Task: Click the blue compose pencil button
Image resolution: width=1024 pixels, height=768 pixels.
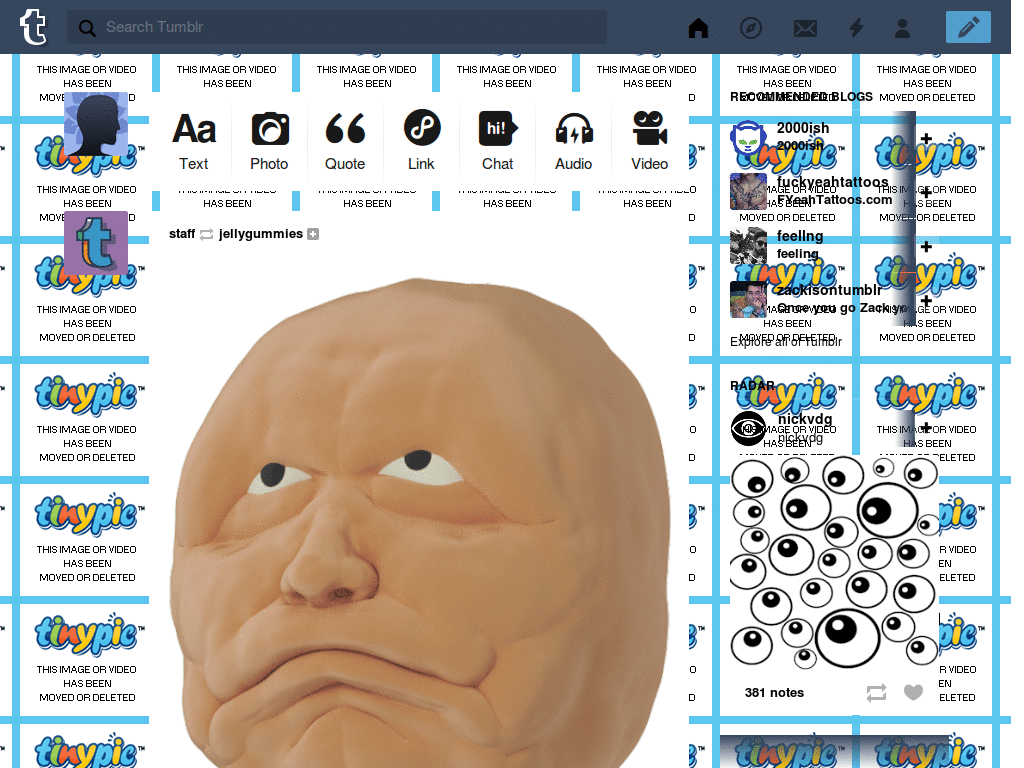Action: tap(968, 27)
